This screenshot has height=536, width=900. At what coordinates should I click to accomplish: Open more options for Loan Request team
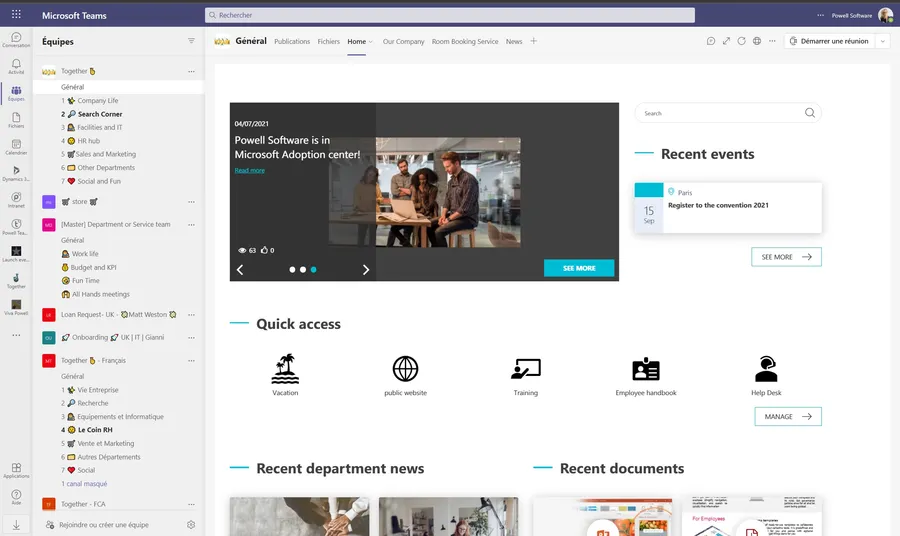point(191,314)
